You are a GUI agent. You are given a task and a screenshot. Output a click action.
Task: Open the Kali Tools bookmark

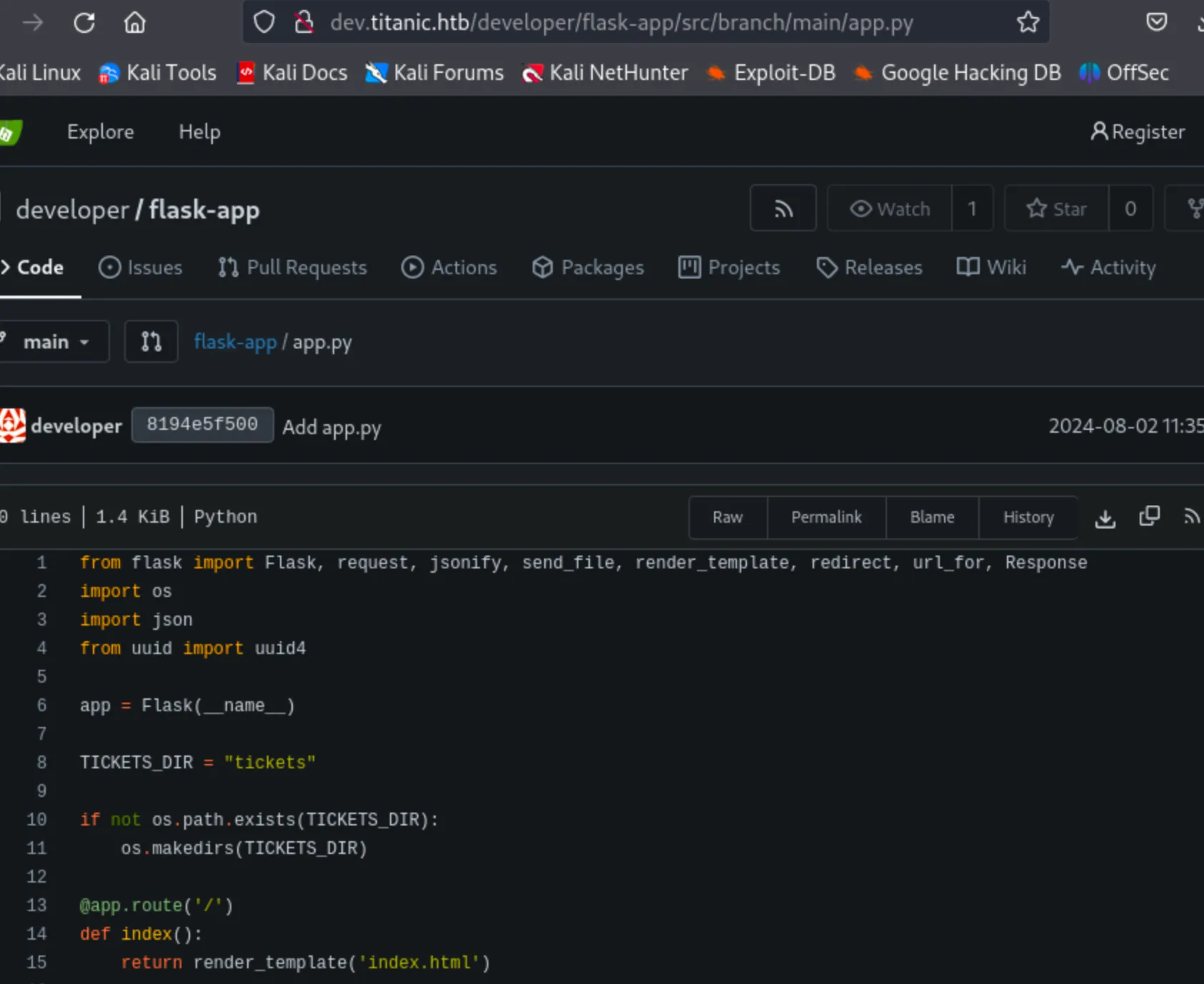click(x=158, y=73)
